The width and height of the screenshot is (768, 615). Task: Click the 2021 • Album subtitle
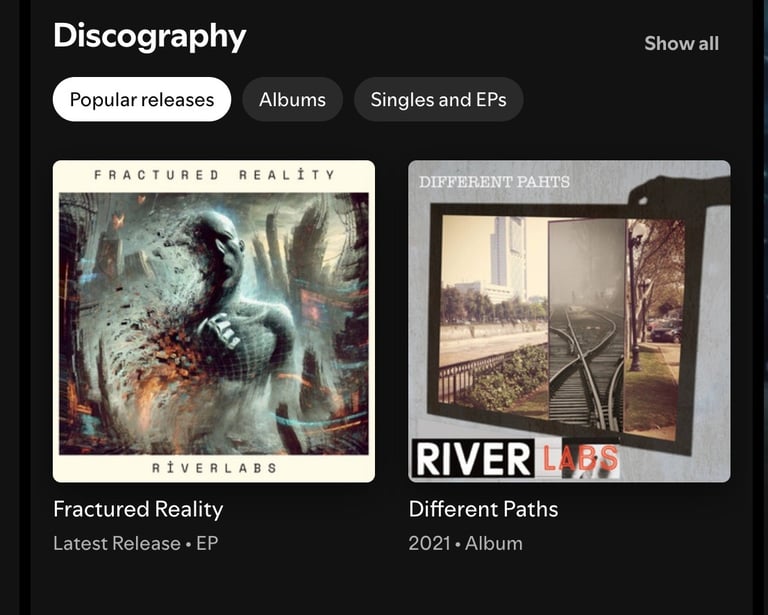(x=465, y=544)
